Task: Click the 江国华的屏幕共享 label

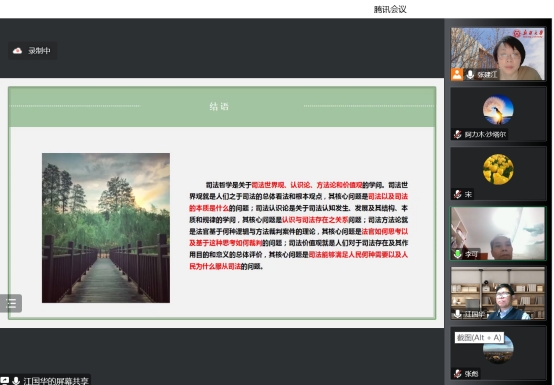Action: click(56, 381)
